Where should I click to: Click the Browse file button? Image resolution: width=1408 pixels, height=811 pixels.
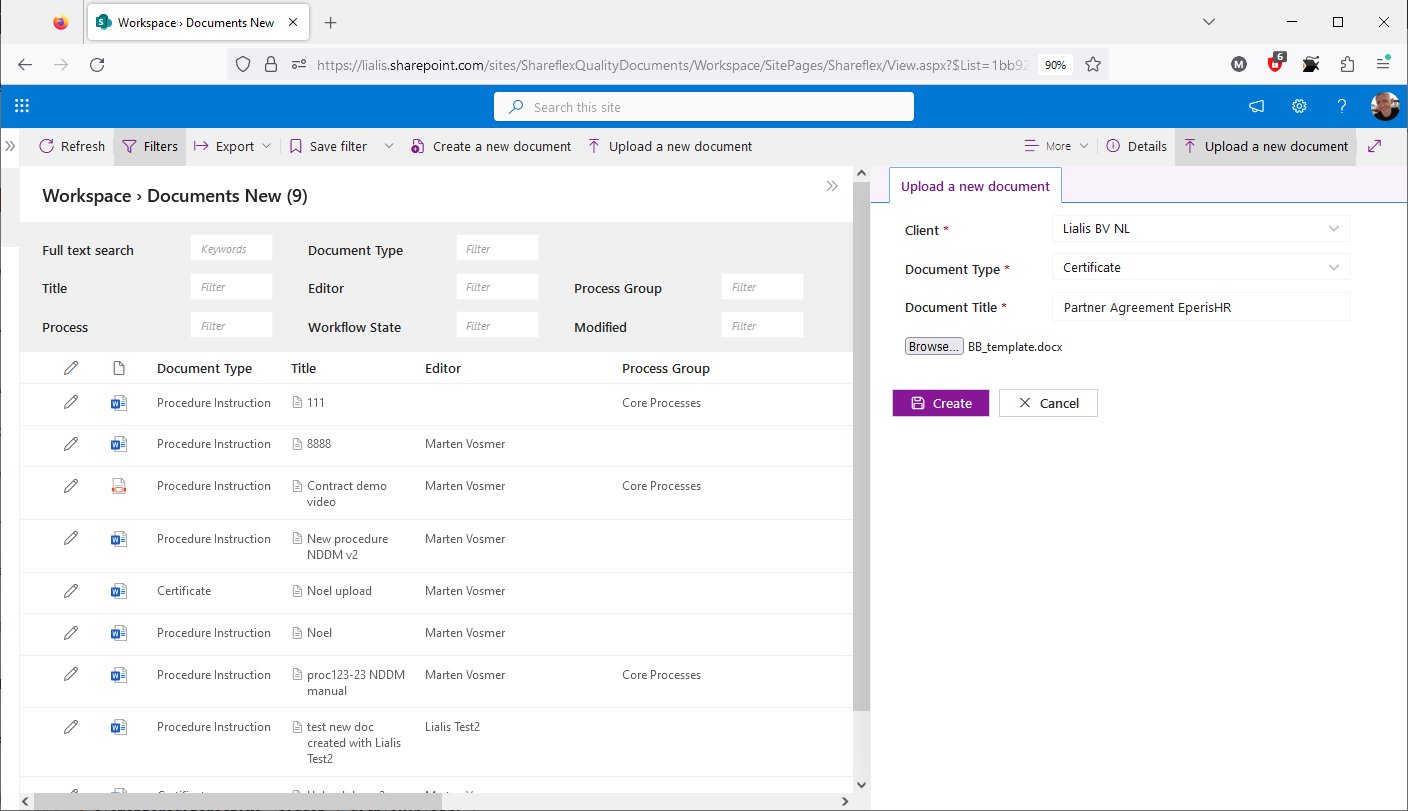[934, 347]
